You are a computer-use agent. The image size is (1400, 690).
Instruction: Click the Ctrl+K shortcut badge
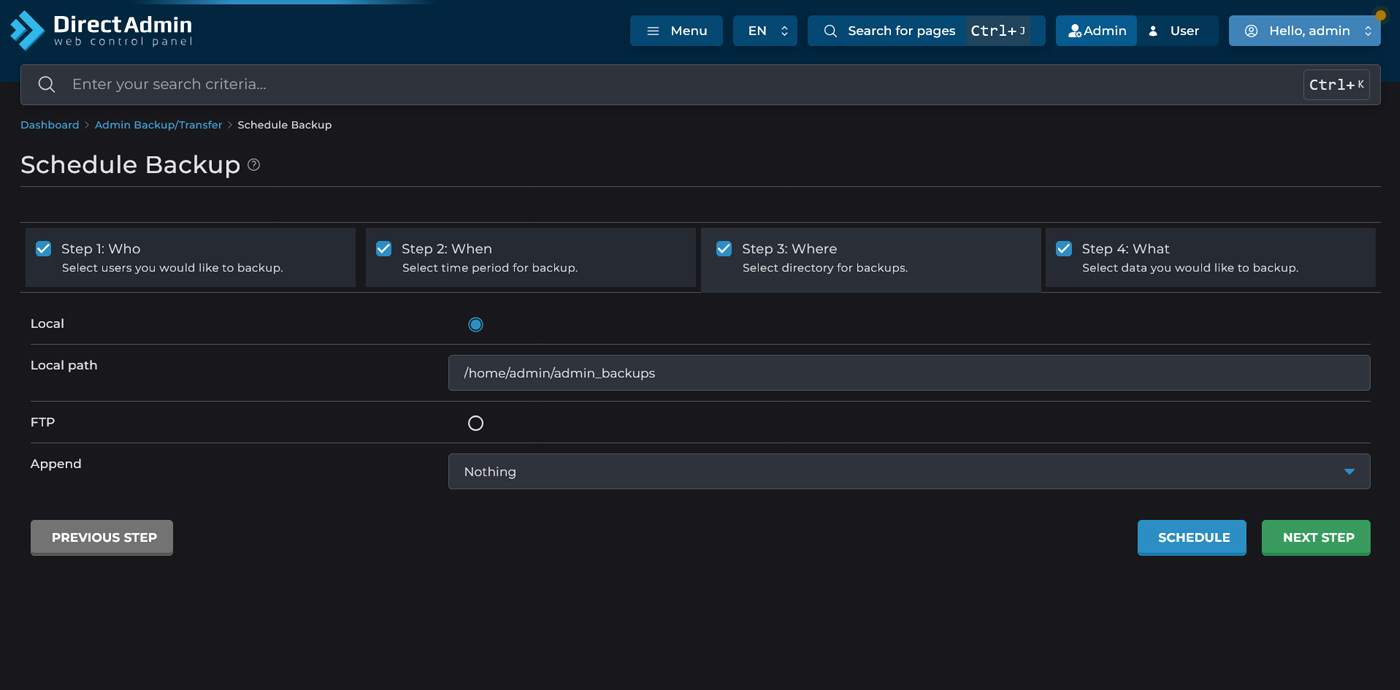pyautogui.click(x=1336, y=84)
